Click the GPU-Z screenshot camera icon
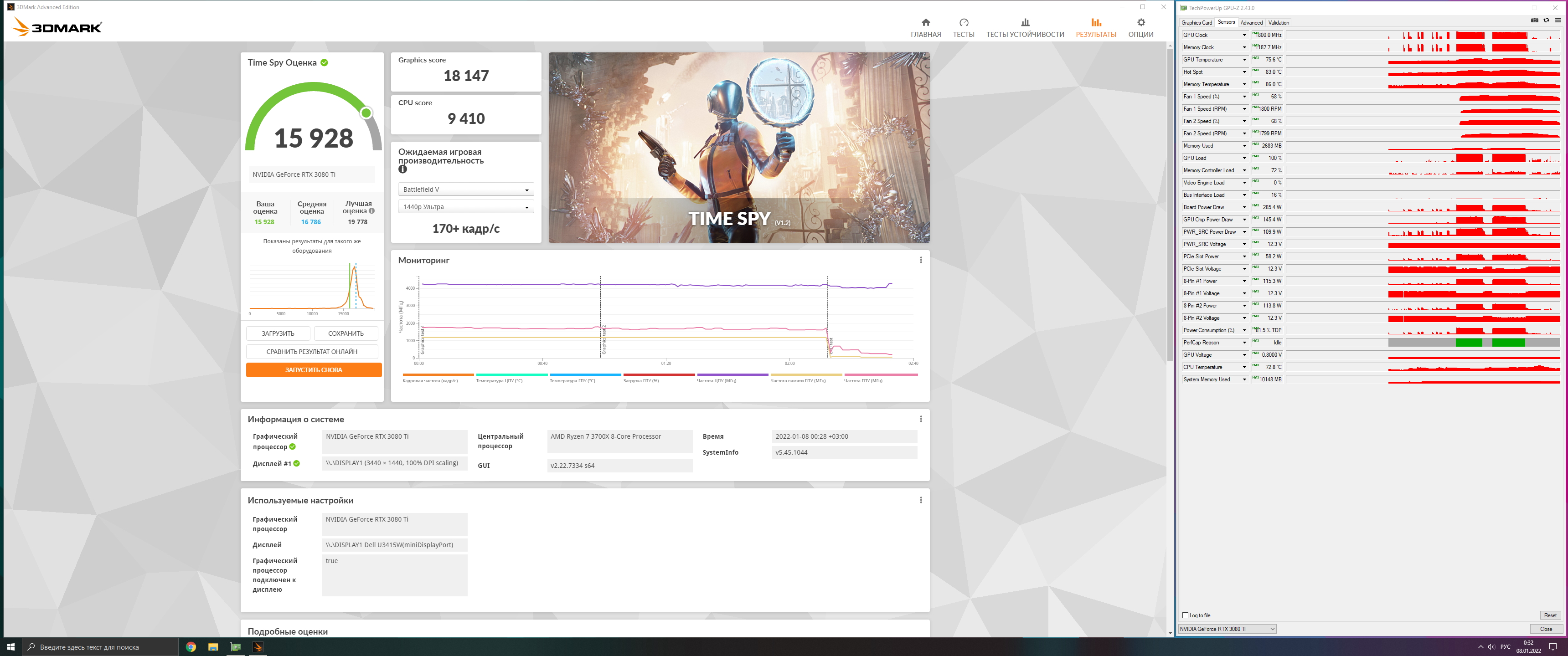Image resolution: width=1568 pixels, height=656 pixels. (x=1535, y=20)
